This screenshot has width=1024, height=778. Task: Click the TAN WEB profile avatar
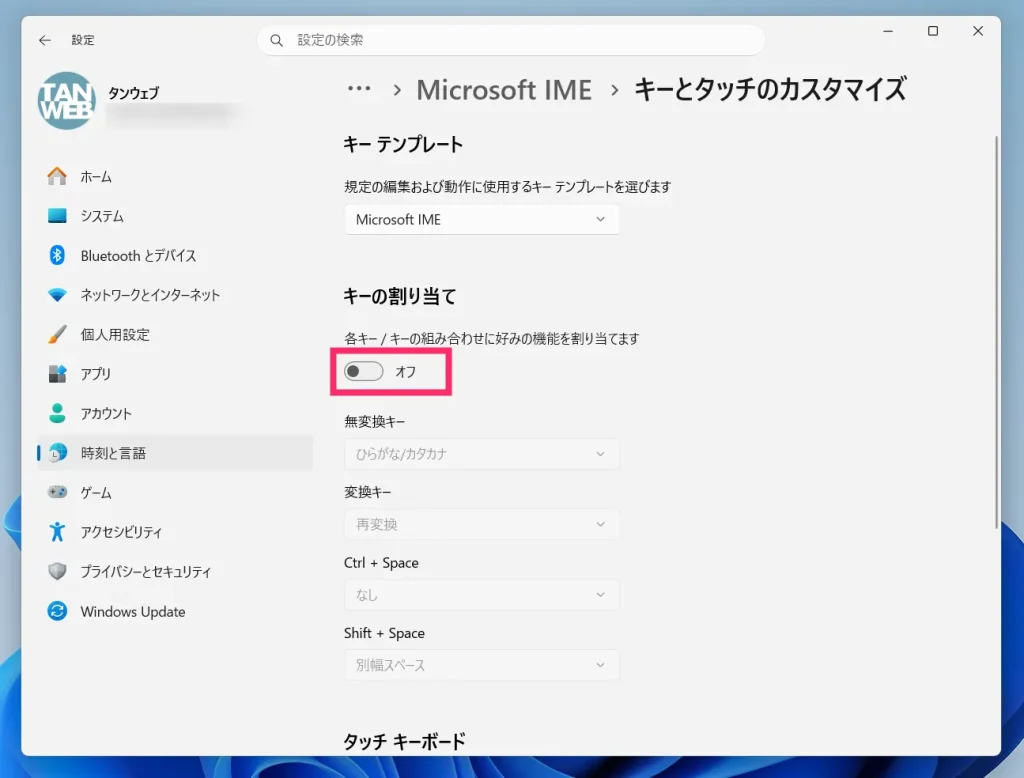pyautogui.click(x=67, y=101)
